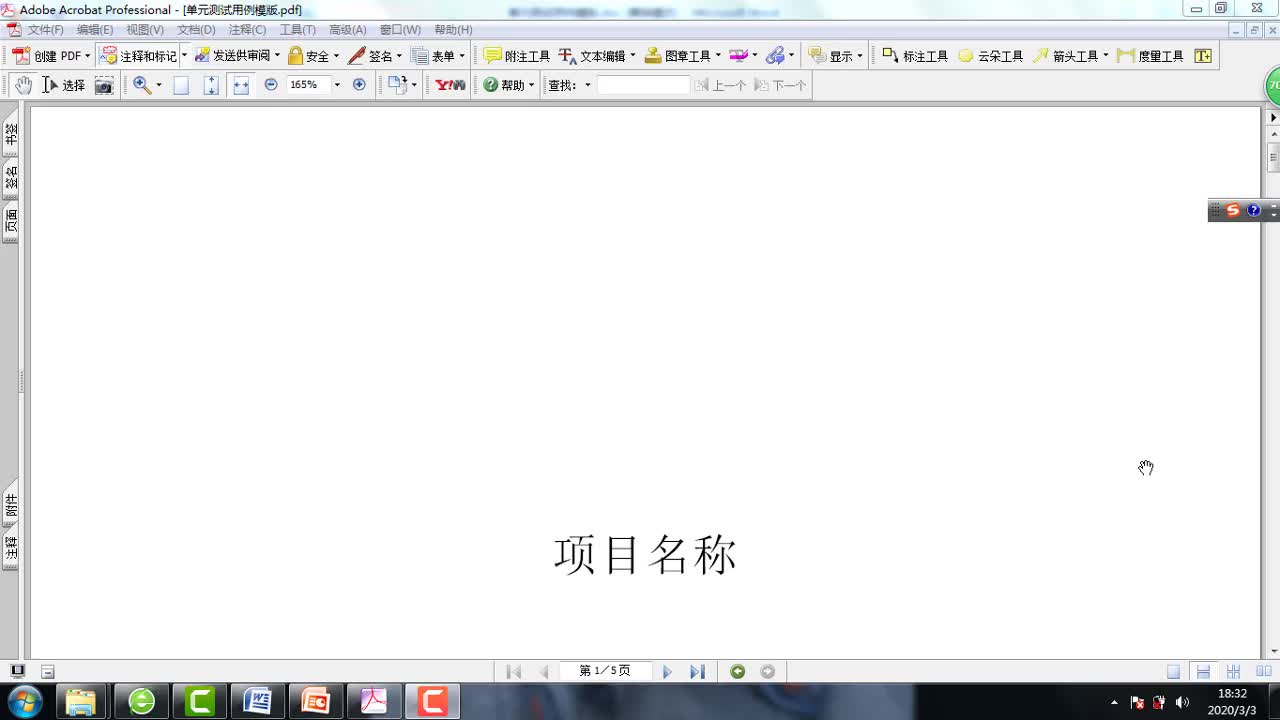Open the 高级(A) menu
This screenshot has width=1280, height=720.
(348, 30)
